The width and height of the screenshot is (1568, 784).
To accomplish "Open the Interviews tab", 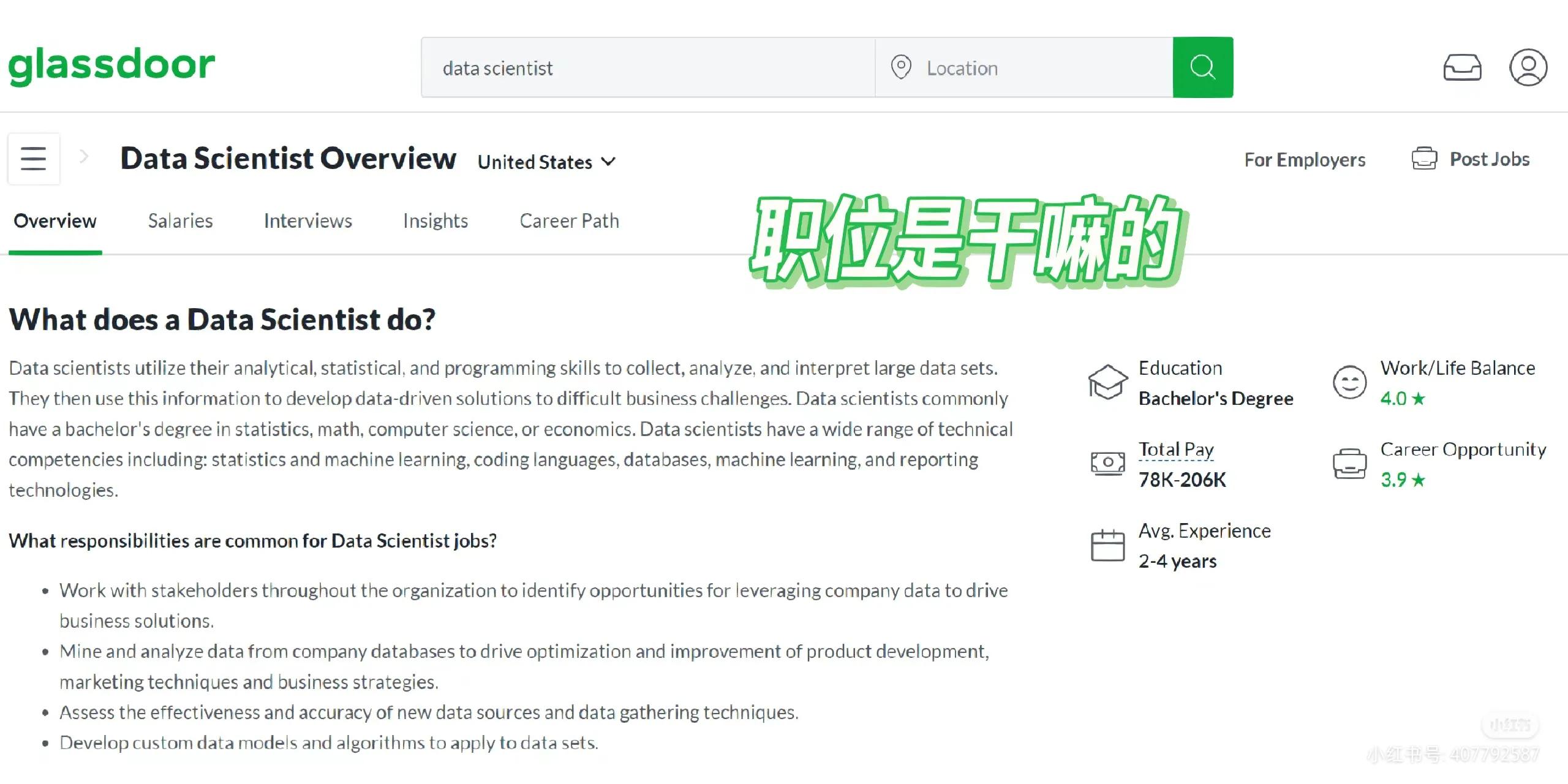I will 307,221.
